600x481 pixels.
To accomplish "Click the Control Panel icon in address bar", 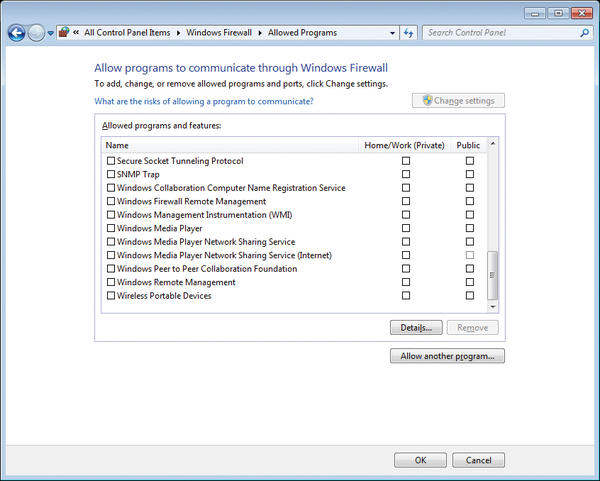I will [64, 33].
